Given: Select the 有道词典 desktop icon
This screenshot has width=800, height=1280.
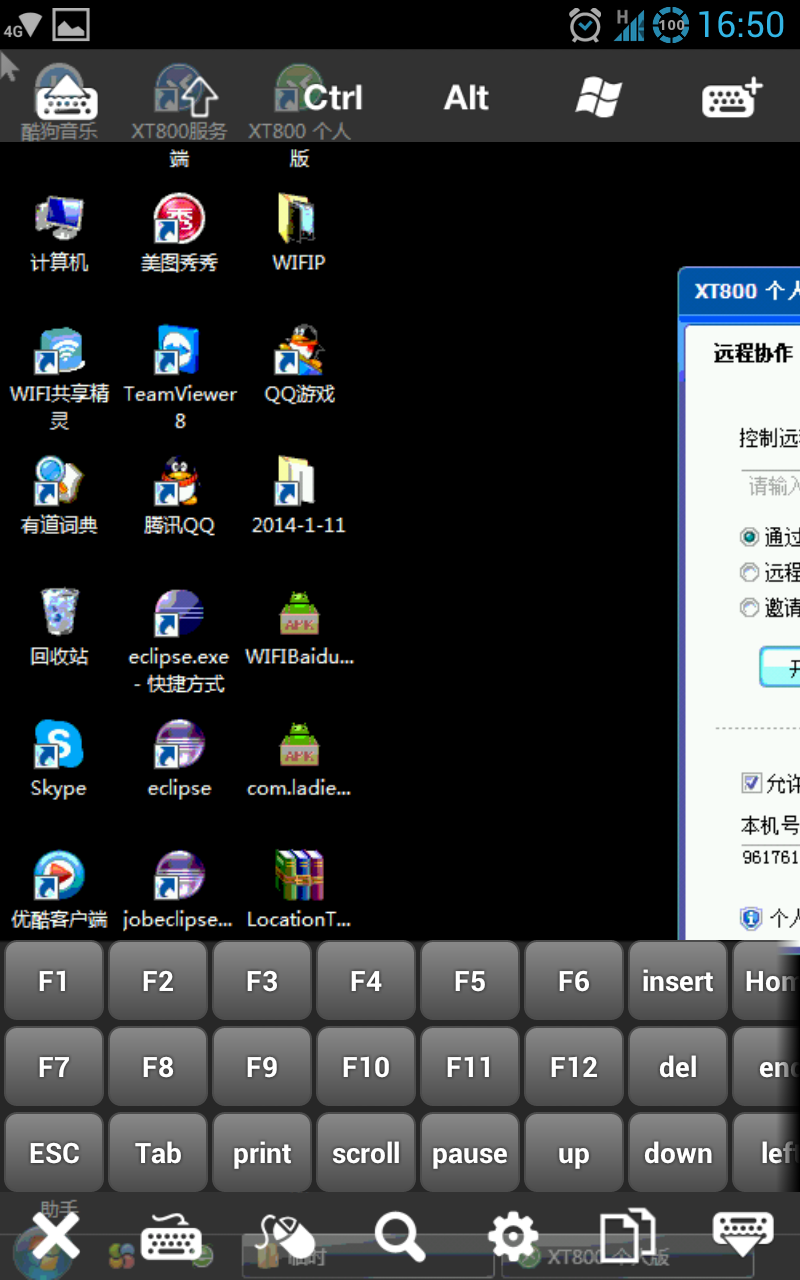Looking at the screenshot, I should pos(59,496).
